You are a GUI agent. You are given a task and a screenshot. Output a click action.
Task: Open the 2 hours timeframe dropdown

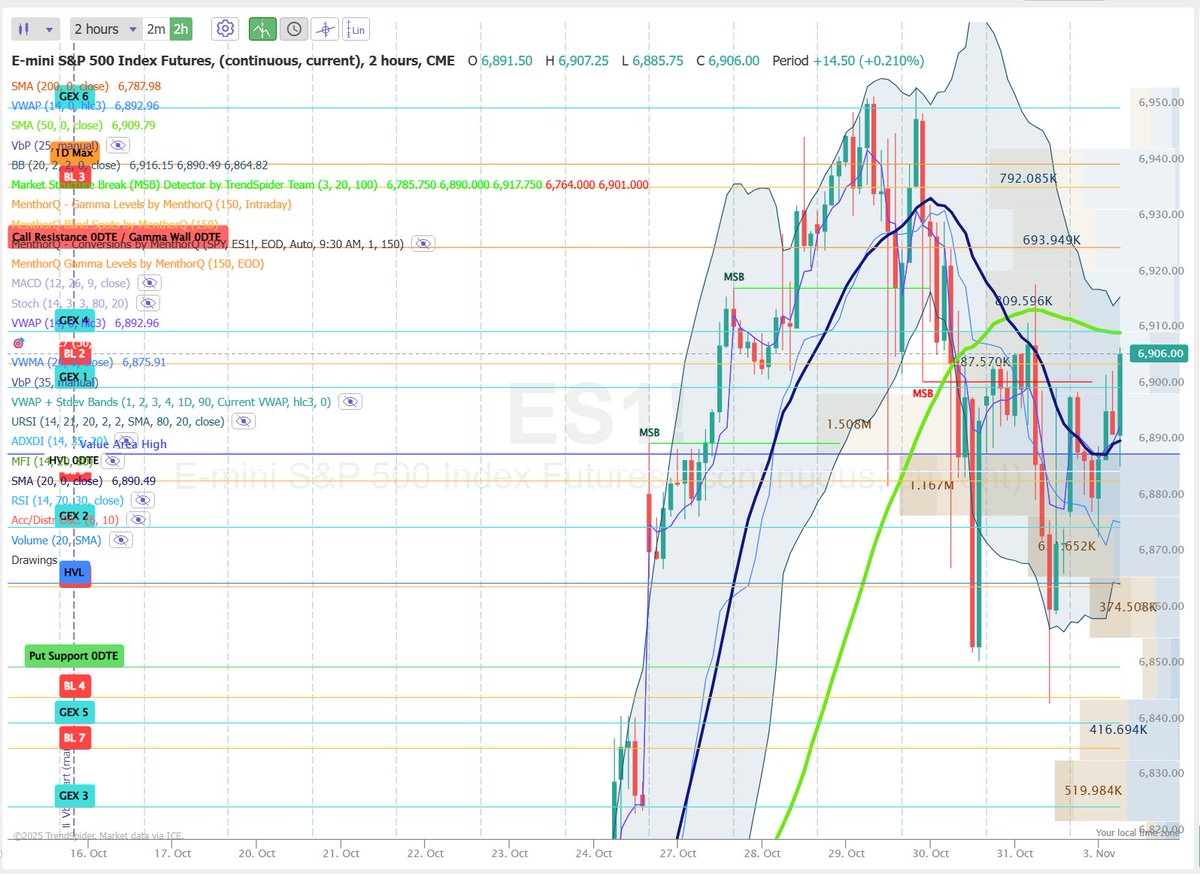click(104, 29)
